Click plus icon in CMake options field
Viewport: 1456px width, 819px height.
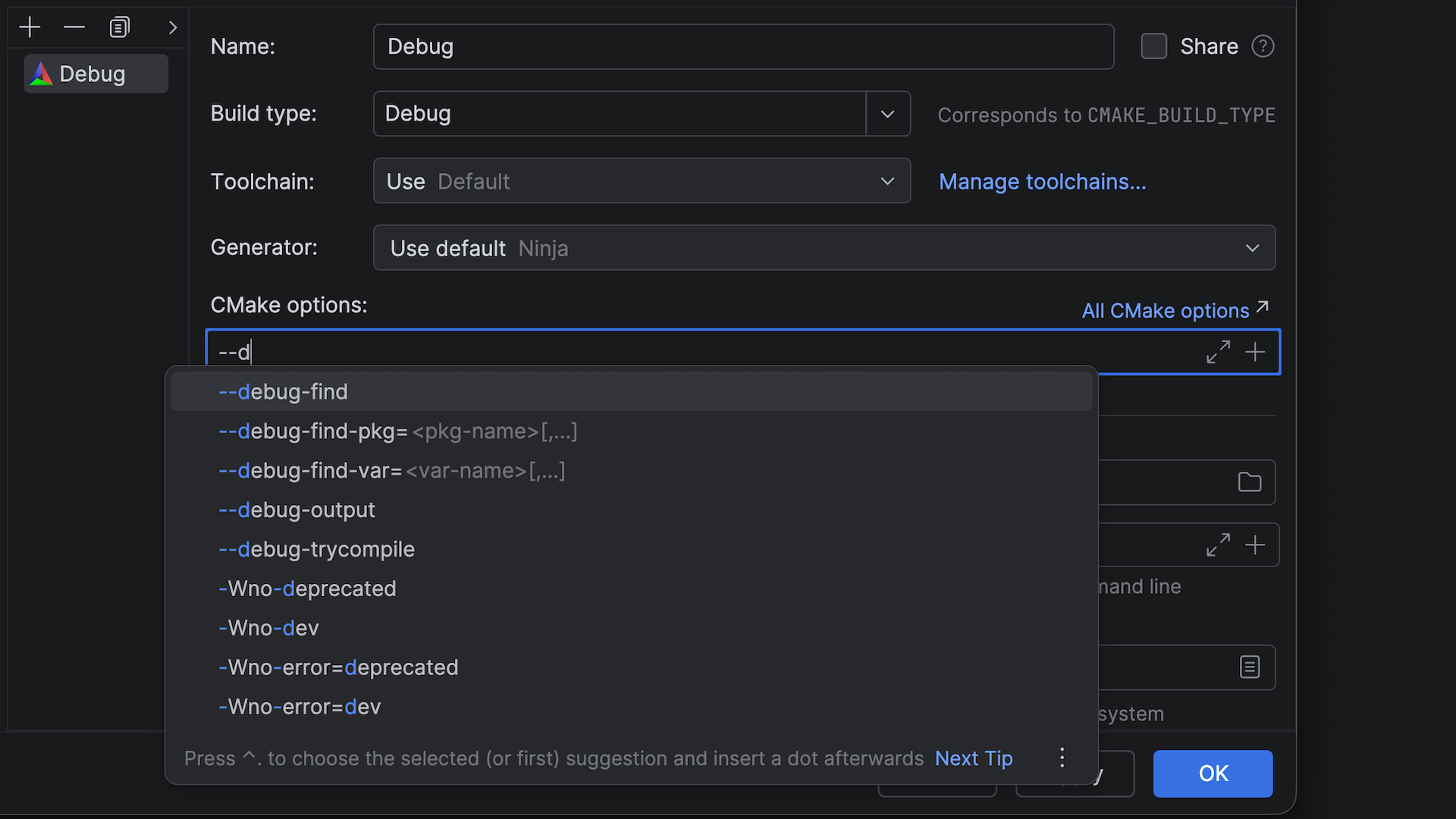1255,352
